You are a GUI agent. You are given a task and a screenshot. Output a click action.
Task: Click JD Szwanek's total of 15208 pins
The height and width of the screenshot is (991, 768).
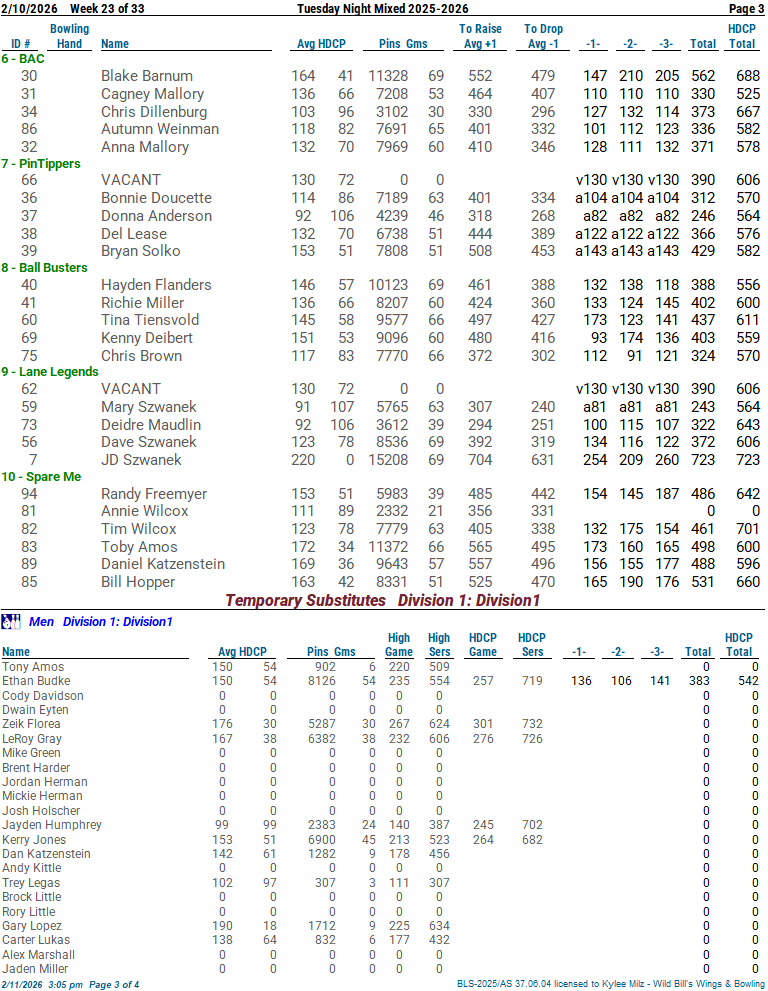(x=388, y=459)
